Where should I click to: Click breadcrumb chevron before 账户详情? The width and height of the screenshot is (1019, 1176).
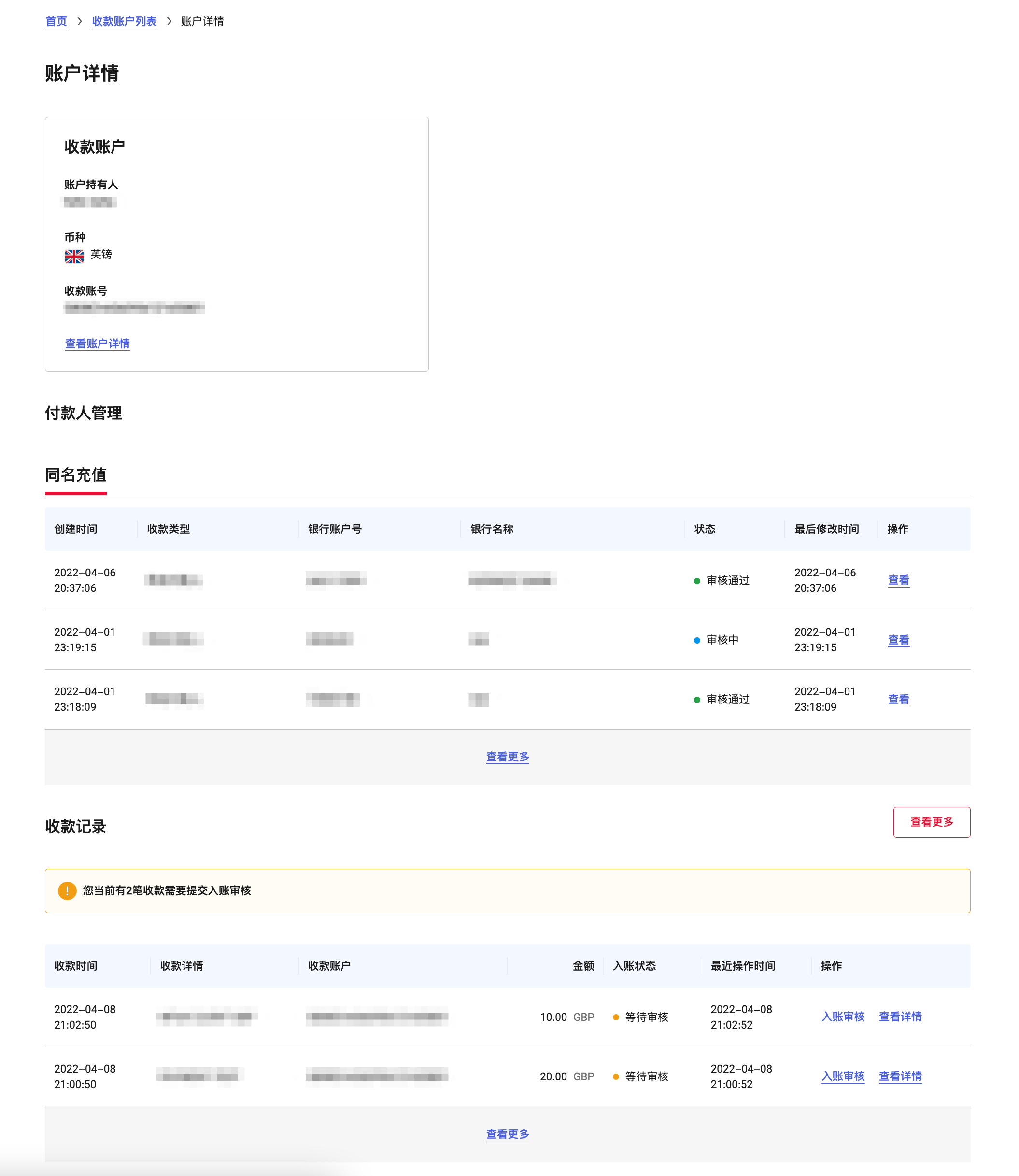[169, 22]
